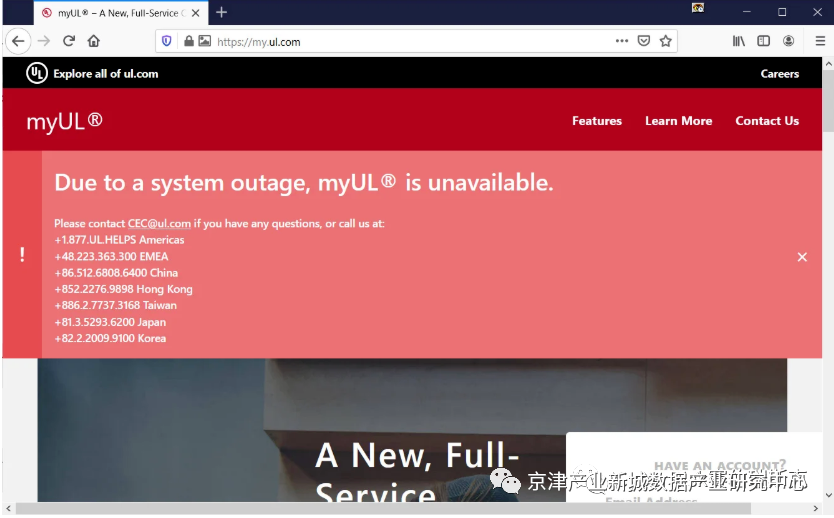Click the myUL® site logo

pos(64,121)
